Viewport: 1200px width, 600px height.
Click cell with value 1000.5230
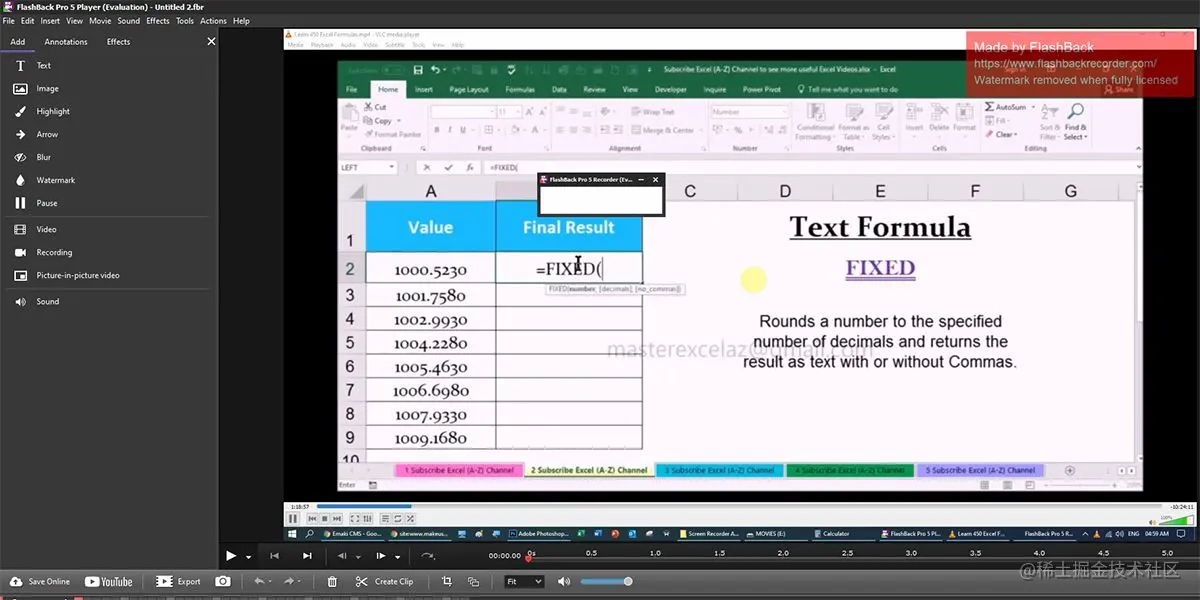click(431, 270)
